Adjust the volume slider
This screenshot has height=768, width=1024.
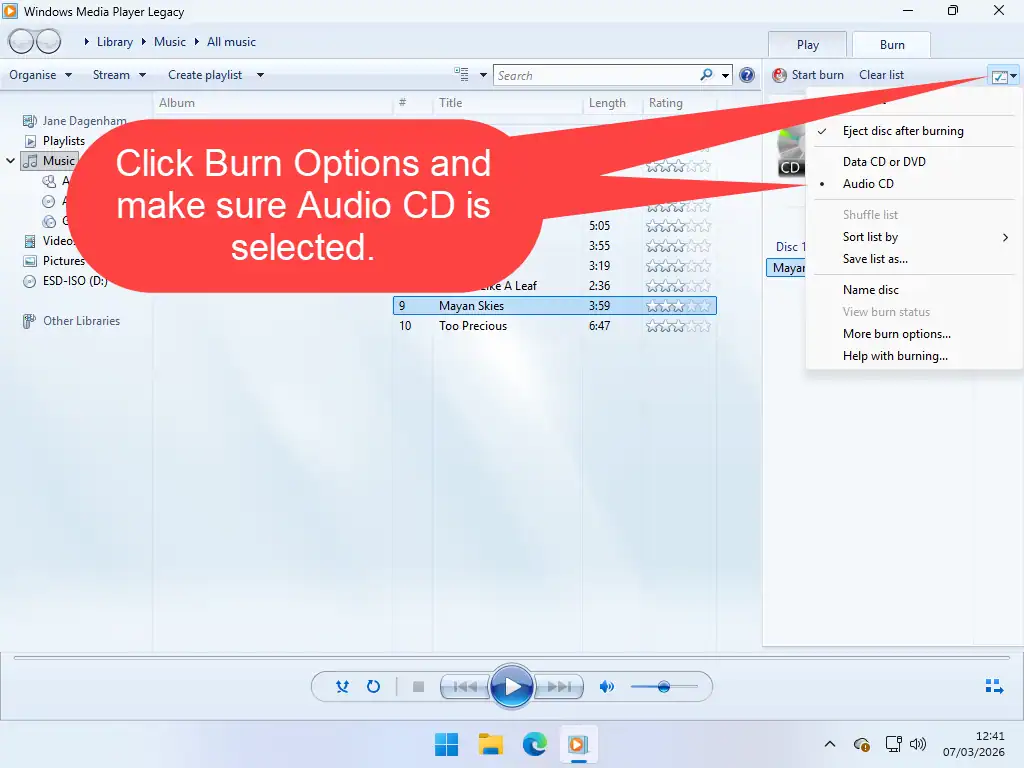[x=666, y=687]
